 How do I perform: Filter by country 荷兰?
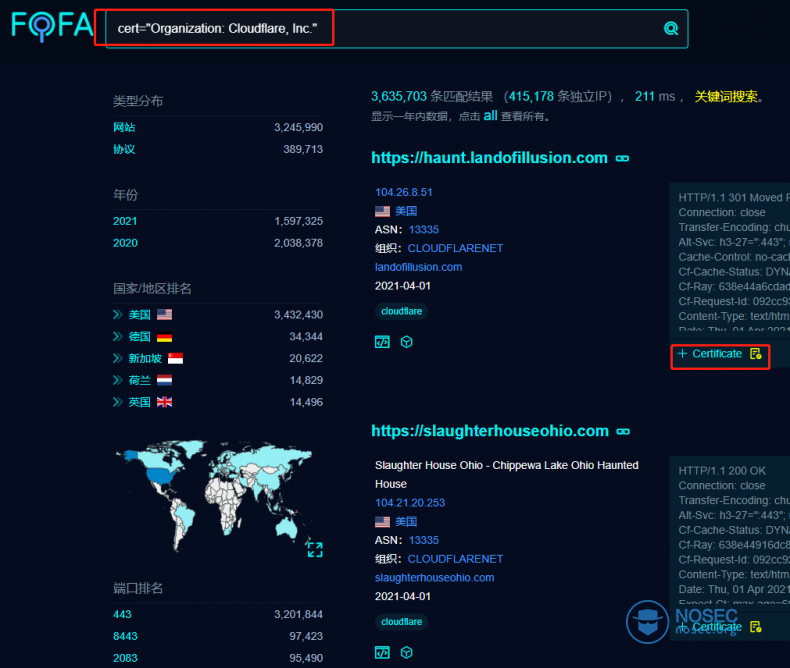pyautogui.click(x=140, y=380)
